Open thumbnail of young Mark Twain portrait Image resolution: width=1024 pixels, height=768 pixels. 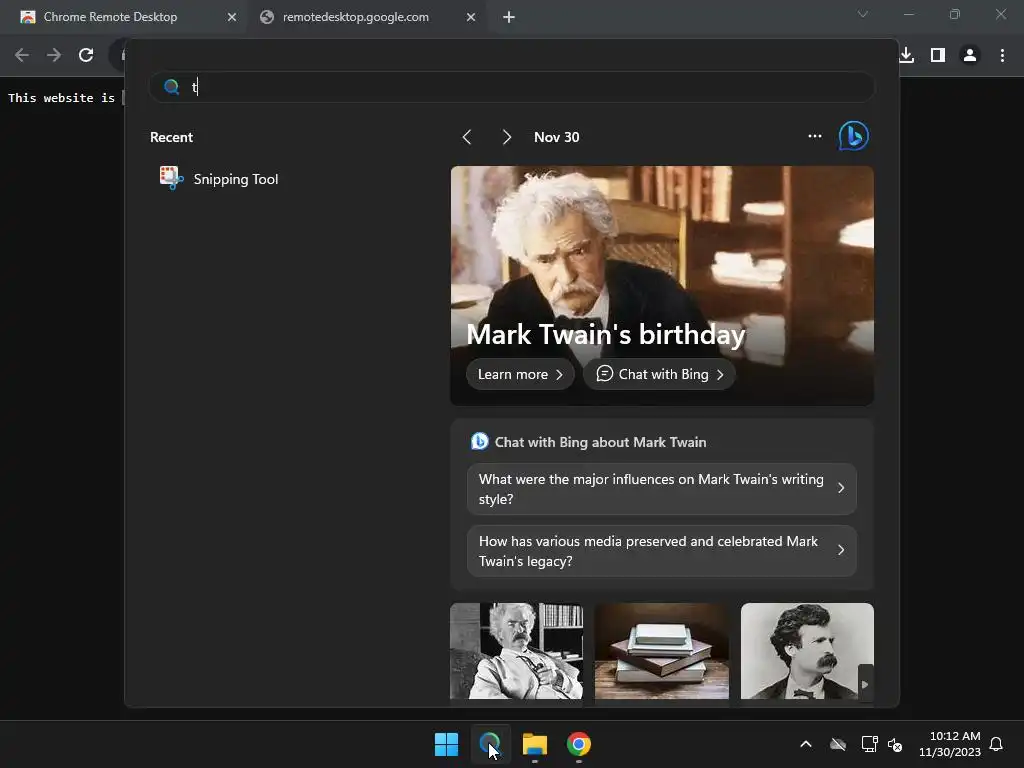point(807,651)
